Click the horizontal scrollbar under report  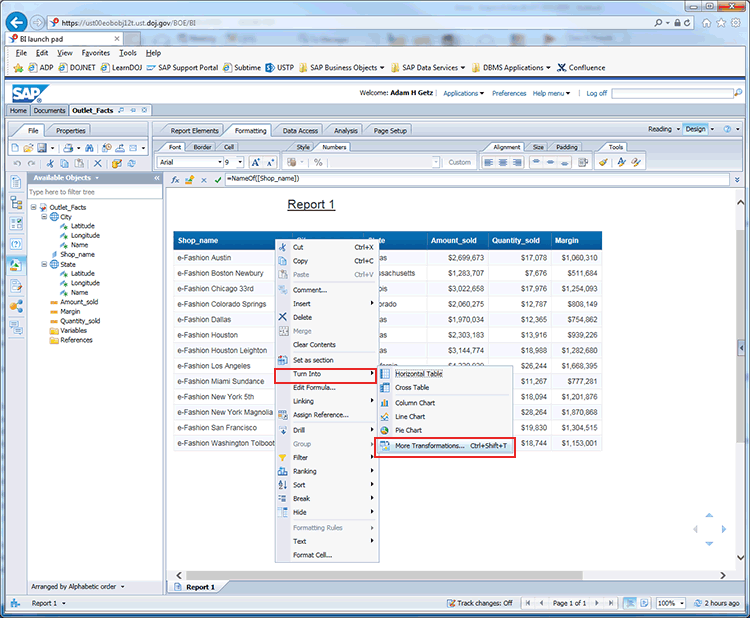[384, 575]
